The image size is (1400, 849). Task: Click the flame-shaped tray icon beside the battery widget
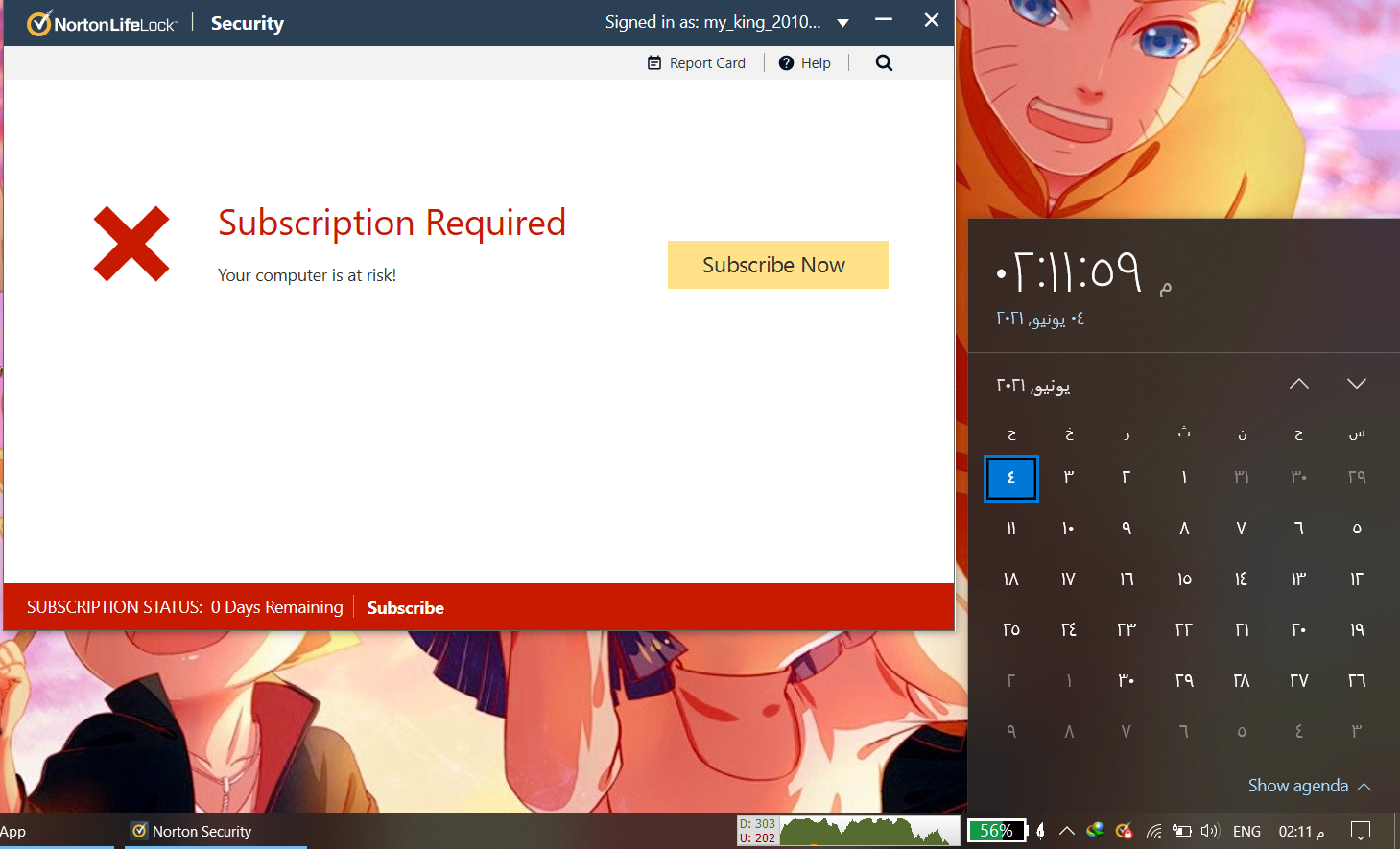(x=1040, y=831)
